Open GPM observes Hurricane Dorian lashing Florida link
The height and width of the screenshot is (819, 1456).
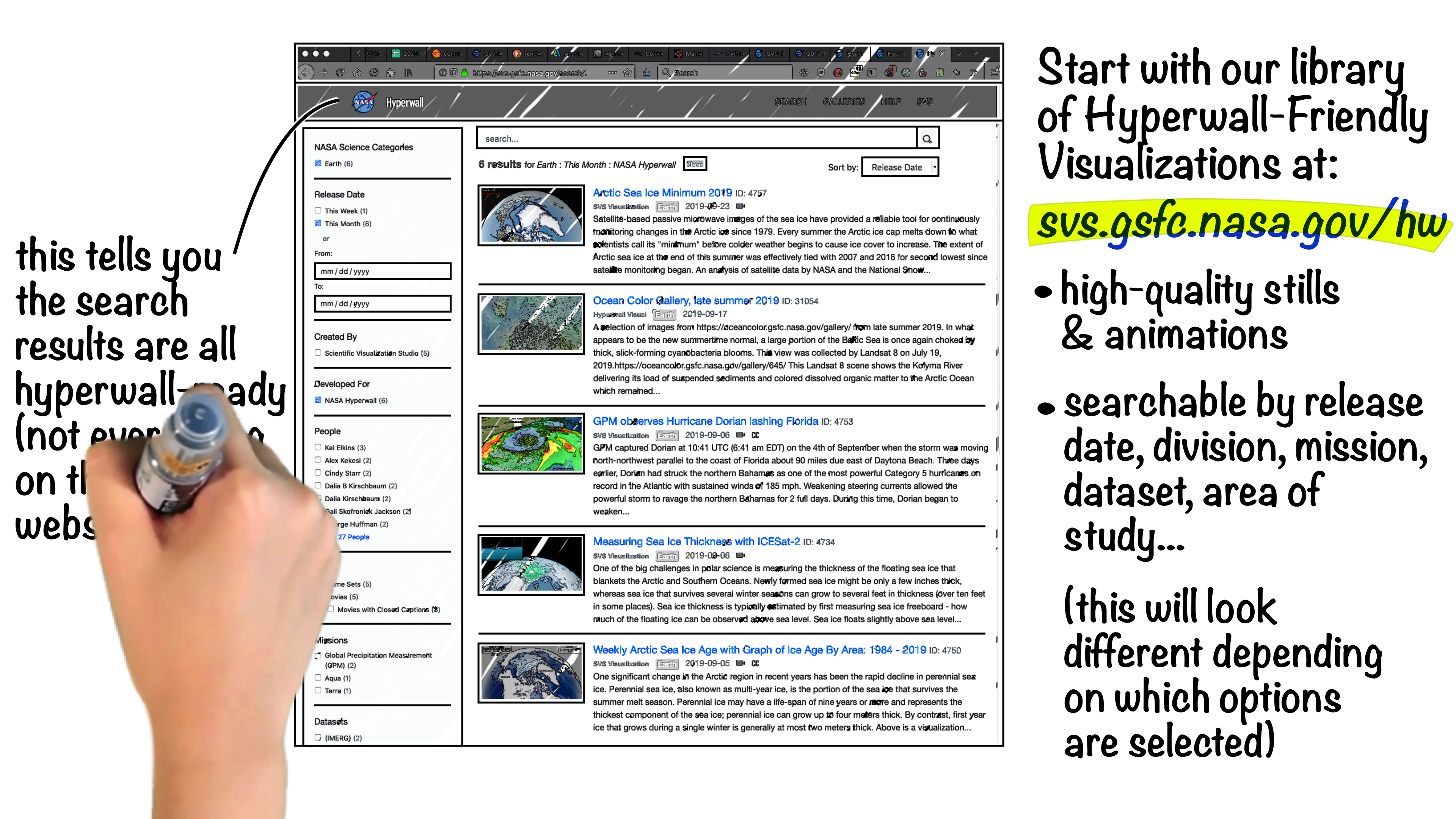(x=705, y=421)
